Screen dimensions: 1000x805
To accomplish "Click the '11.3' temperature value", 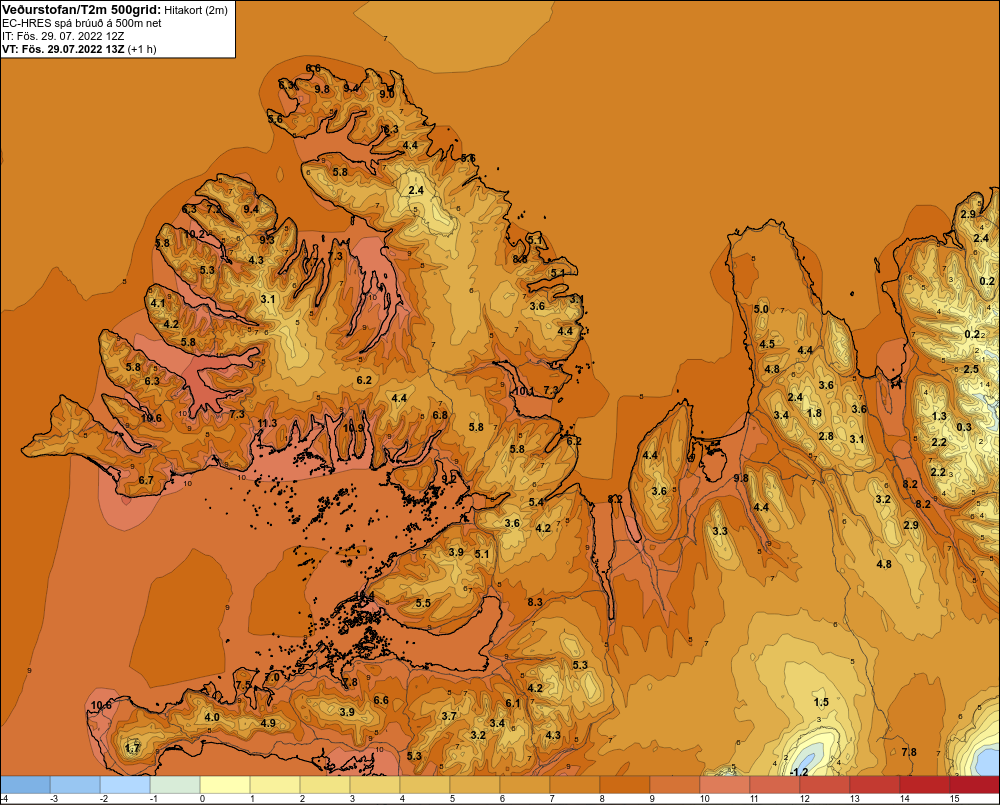I will click(x=267, y=423).
